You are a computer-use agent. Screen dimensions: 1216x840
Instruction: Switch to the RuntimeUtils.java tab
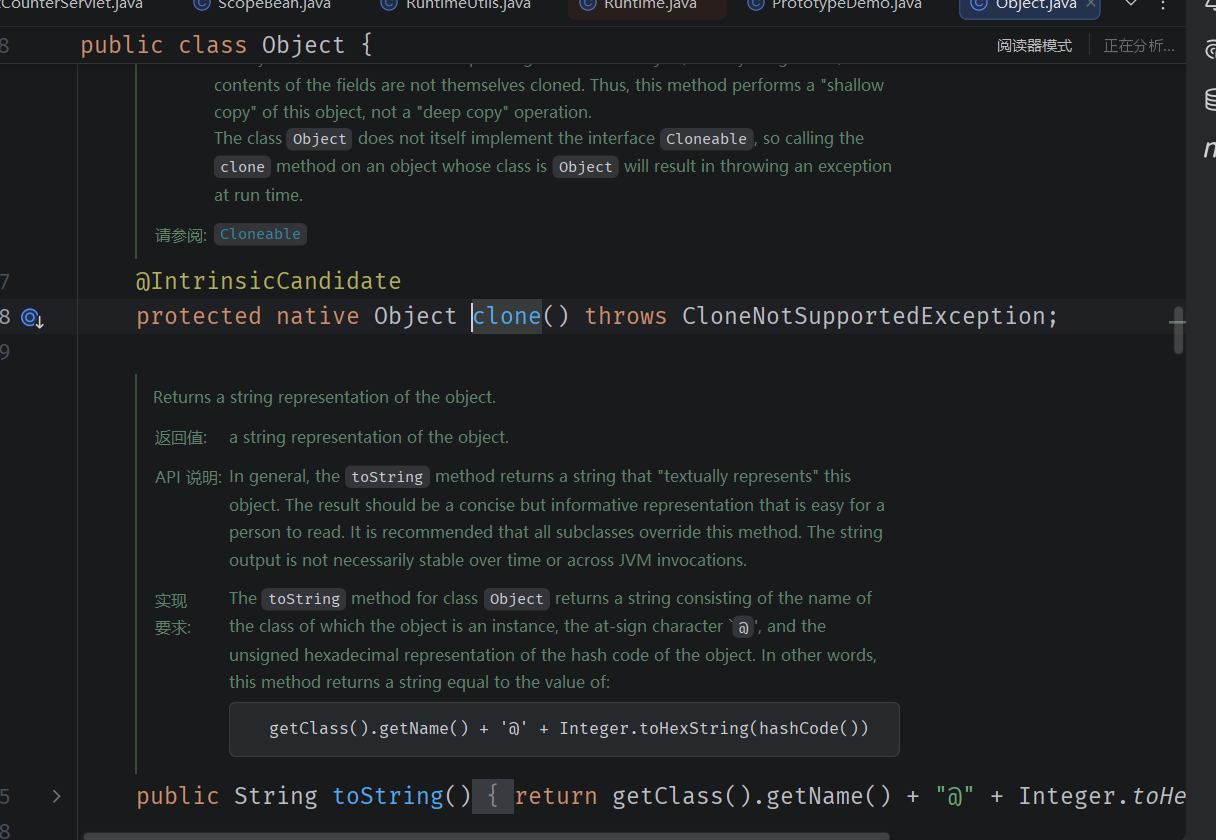coord(456,5)
